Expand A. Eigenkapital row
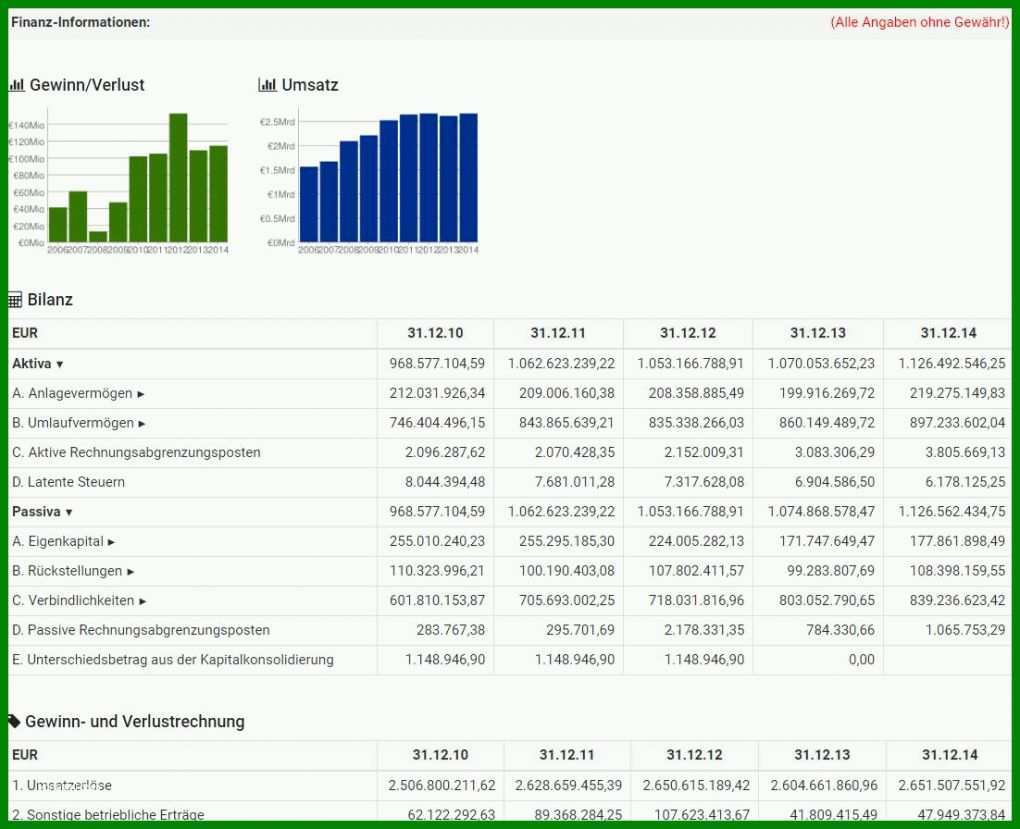 [111, 542]
